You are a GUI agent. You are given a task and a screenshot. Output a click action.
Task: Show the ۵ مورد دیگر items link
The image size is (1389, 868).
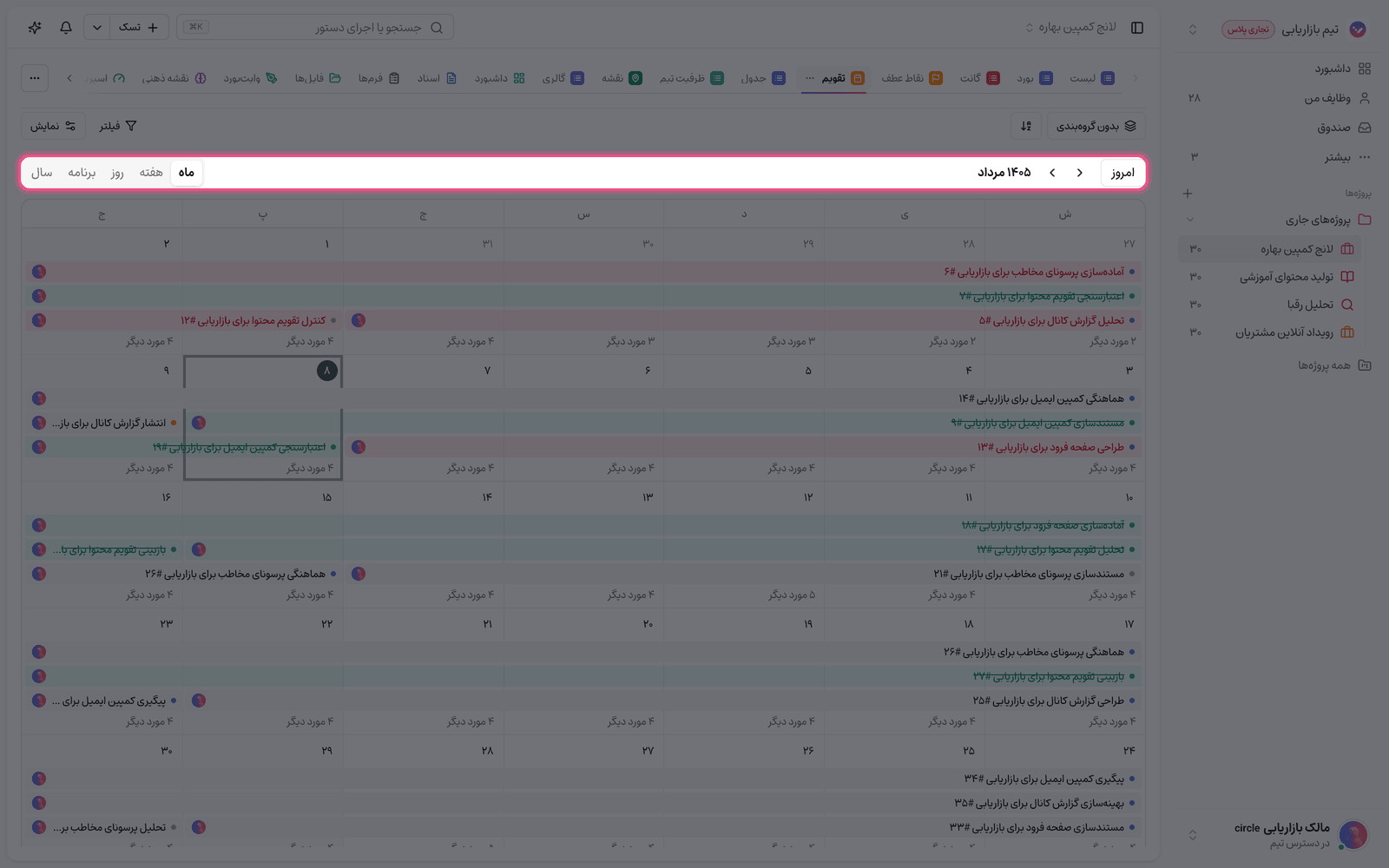pos(792,595)
